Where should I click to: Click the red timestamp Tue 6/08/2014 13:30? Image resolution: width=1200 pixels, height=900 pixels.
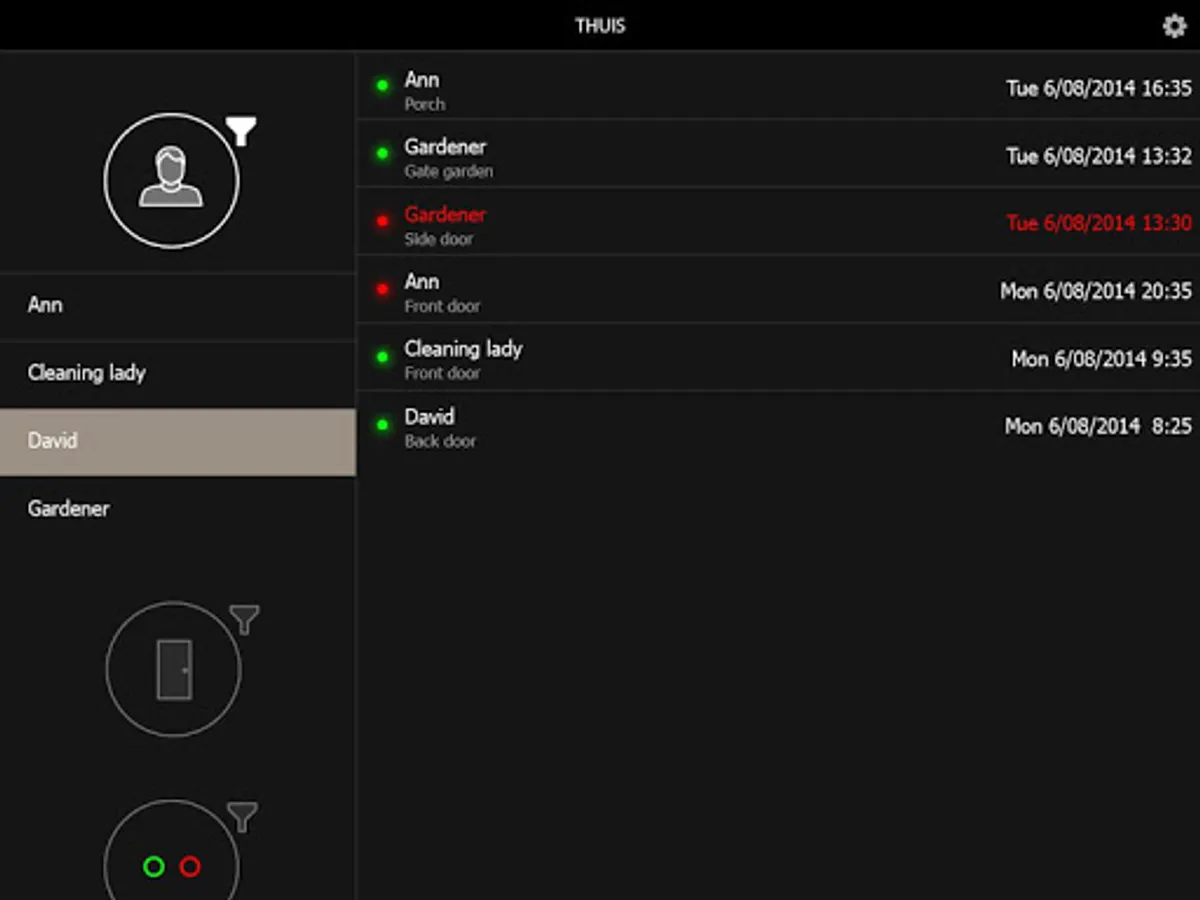coord(1099,223)
